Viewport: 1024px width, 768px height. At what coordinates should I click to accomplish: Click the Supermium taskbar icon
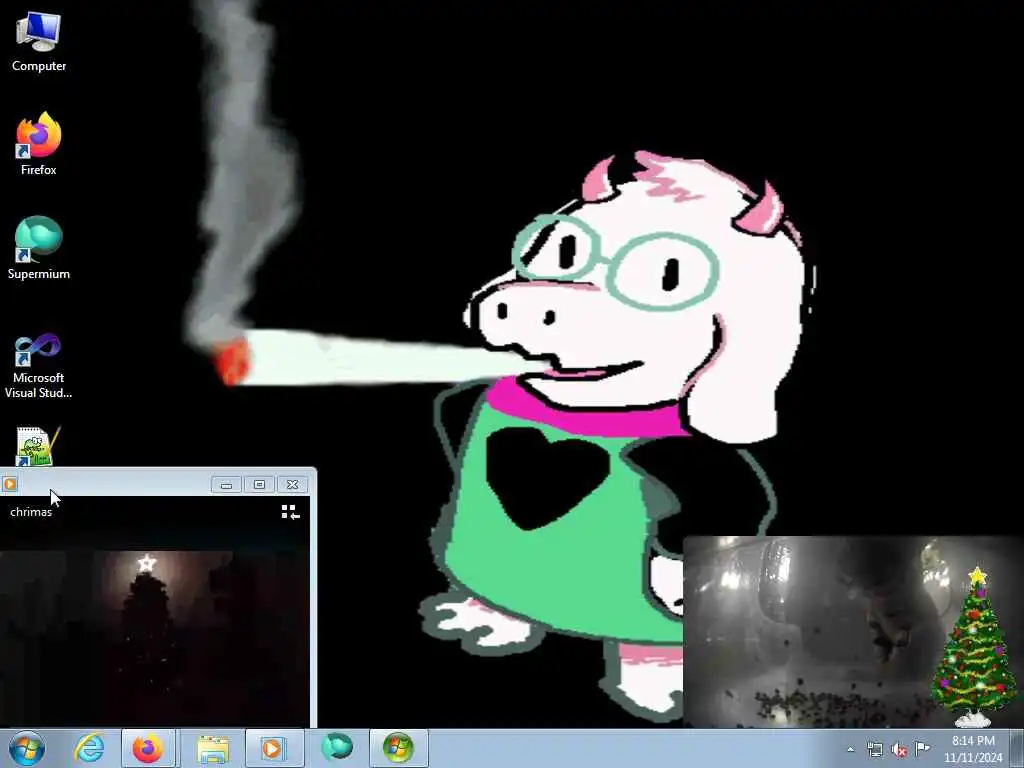click(x=337, y=748)
